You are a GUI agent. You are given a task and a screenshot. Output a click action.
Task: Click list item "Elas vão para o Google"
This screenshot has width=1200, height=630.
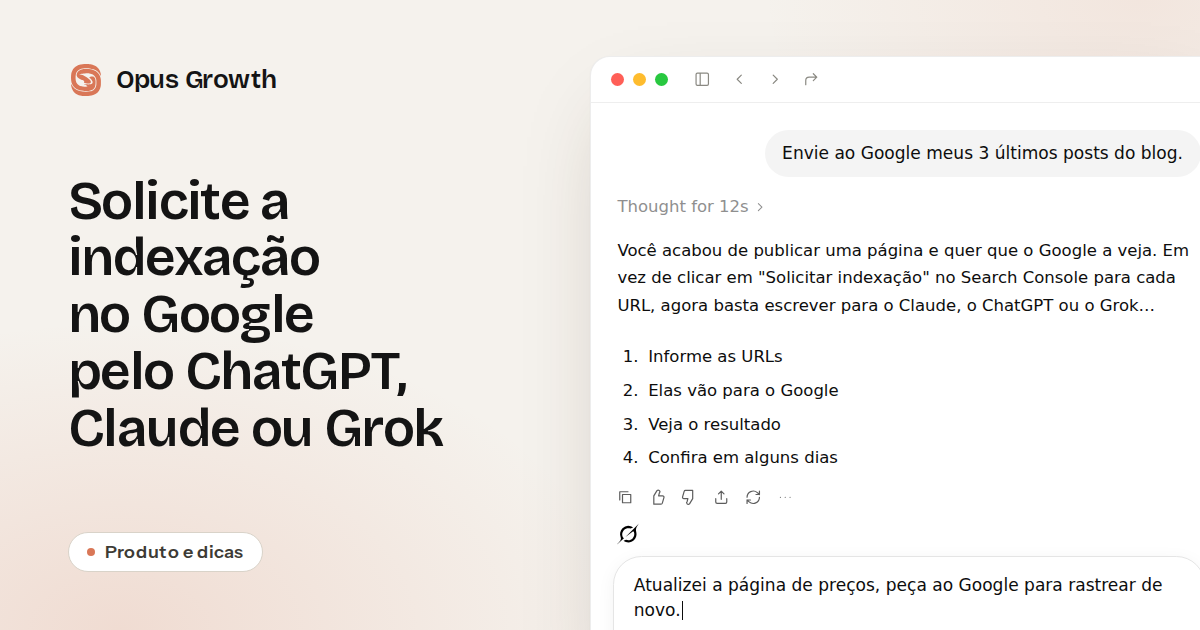[x=743, y=390]
